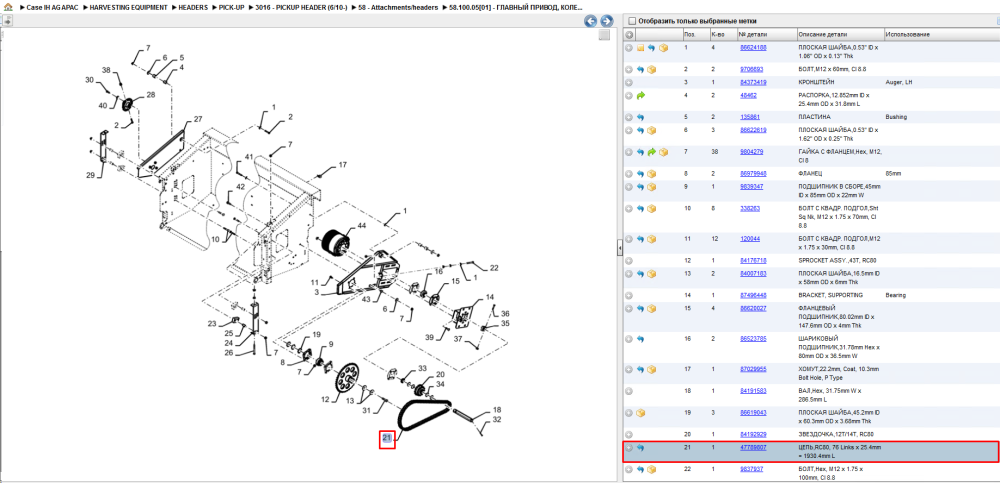This screenshot has width=1000, height=483.
Task: Open PICK-UP breadcrumb level
Action: [232, 7]
